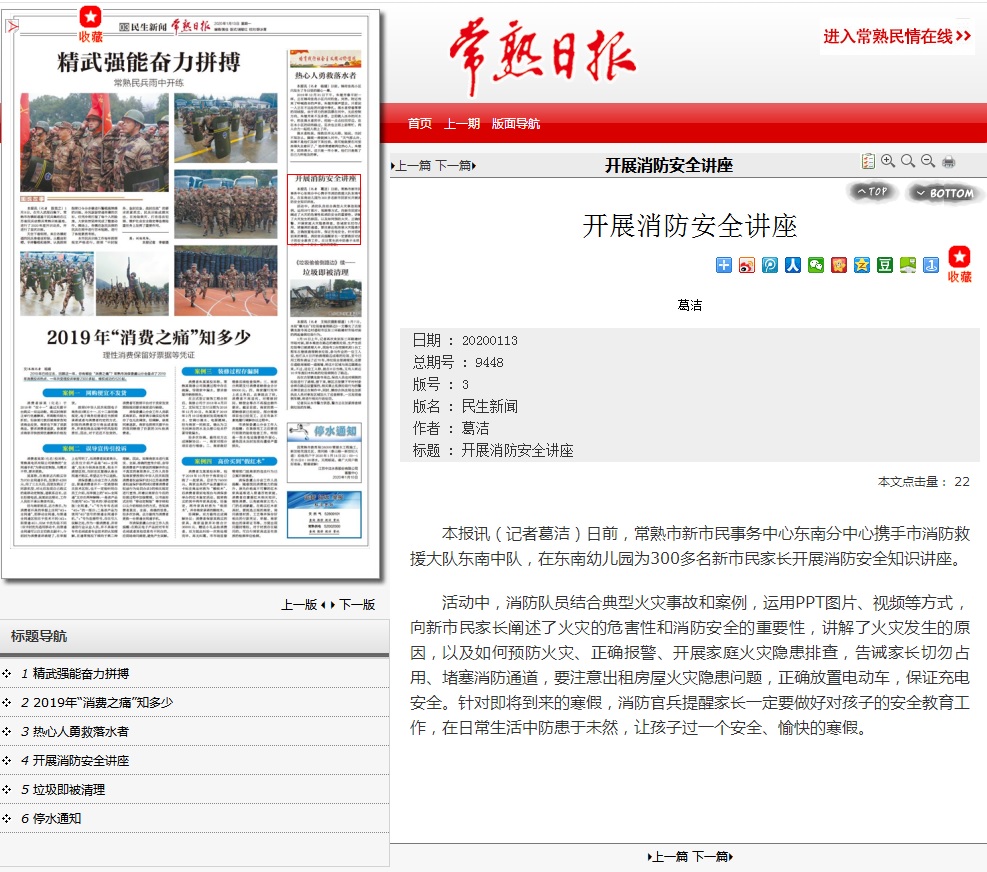Open the 进入常熟民情在线 link
Viewport: 987px width, 872px height.
[x=898, y=37]
